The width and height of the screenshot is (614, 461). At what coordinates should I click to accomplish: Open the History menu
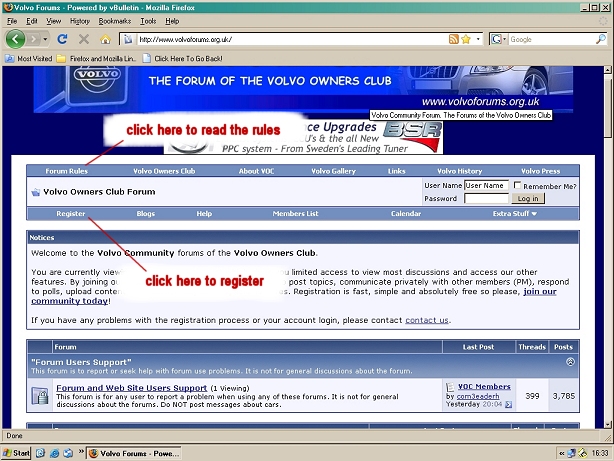(80, 21)
